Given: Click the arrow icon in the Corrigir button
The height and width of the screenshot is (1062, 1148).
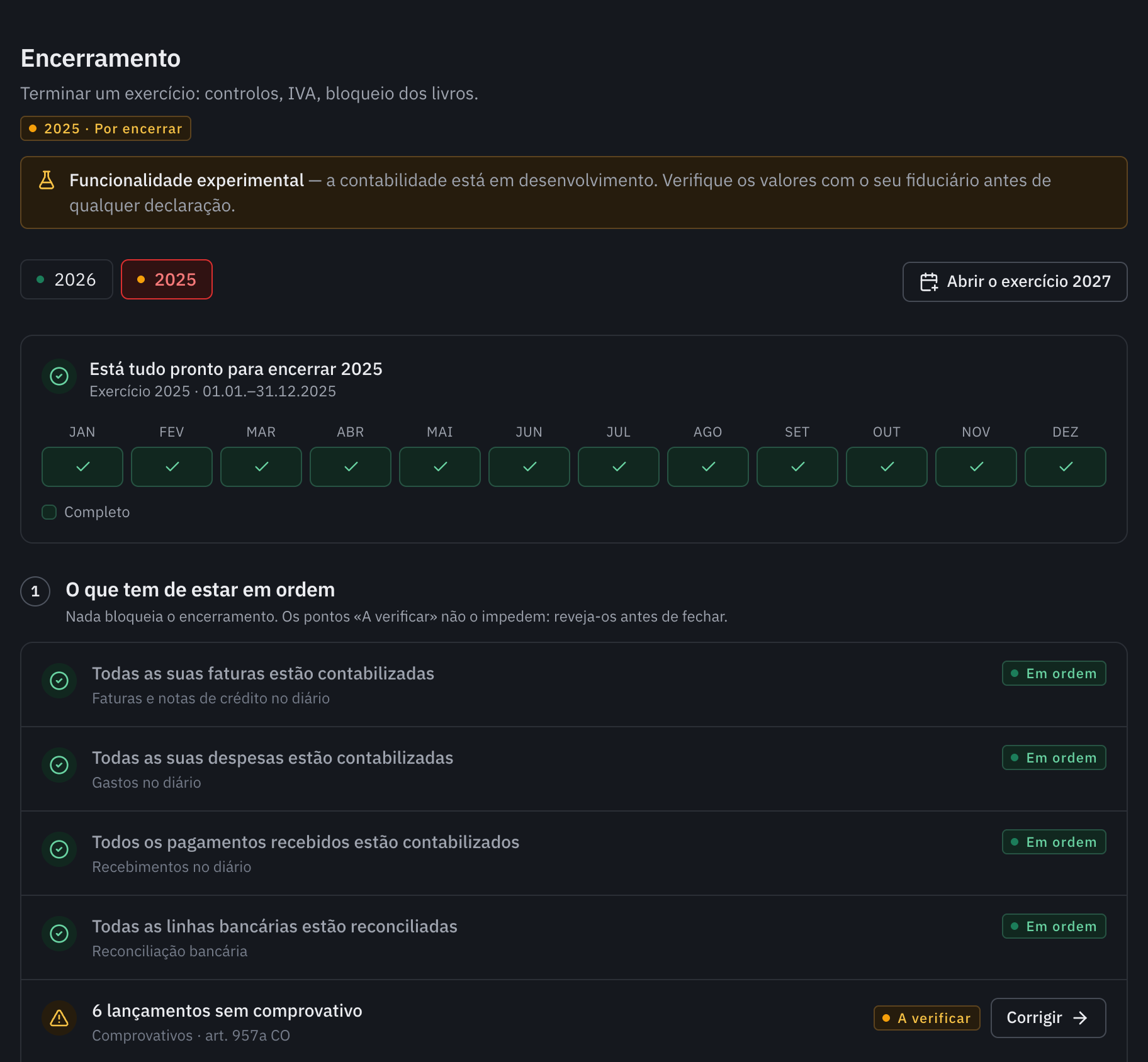Looking at the screenshot, I should coord(1081,1018).
